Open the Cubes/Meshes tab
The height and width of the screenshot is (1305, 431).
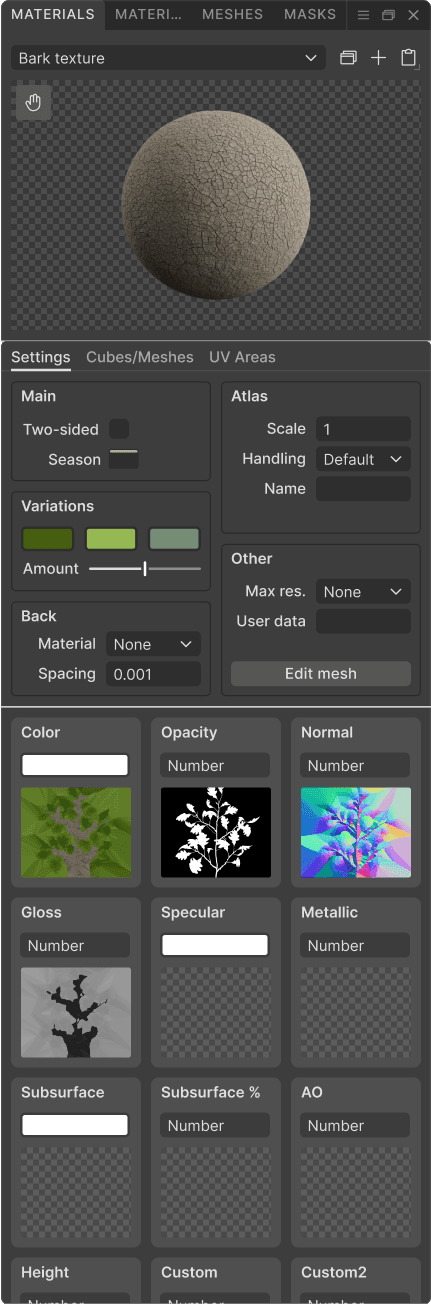pos(140,357)
